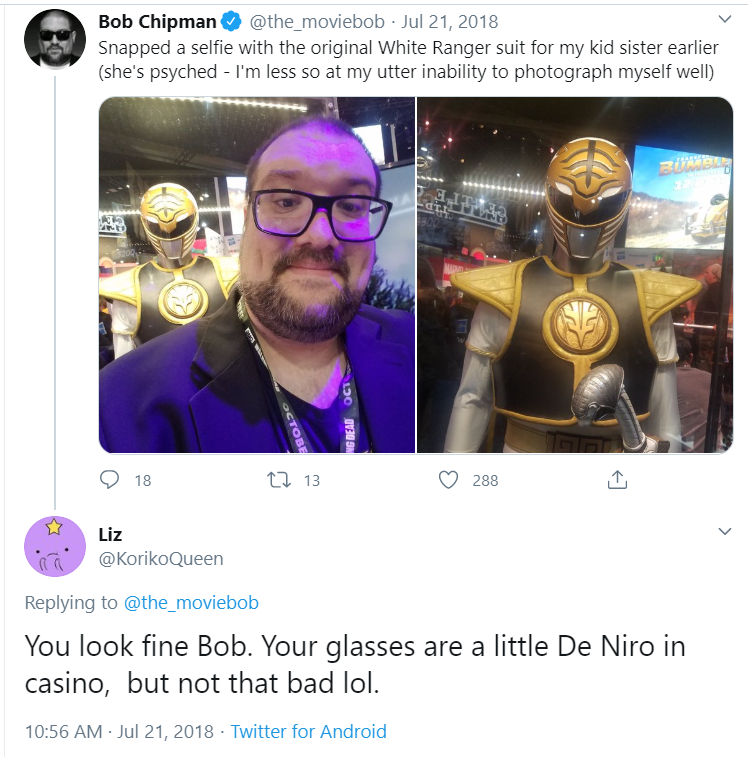The height and width of the screenshot is (757, 748).
Task: Expand Liz's reply options chevron
Action: coord(725,532)
